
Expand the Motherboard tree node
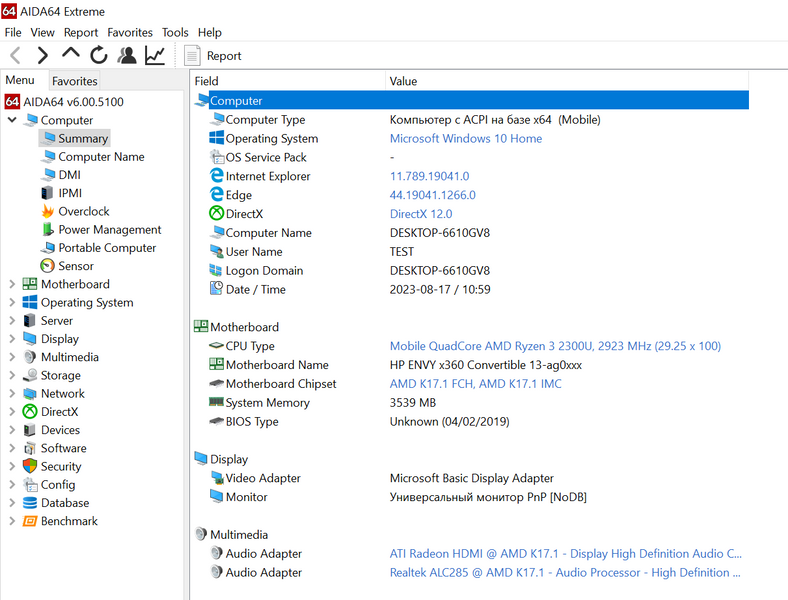[x=12, y=284]
